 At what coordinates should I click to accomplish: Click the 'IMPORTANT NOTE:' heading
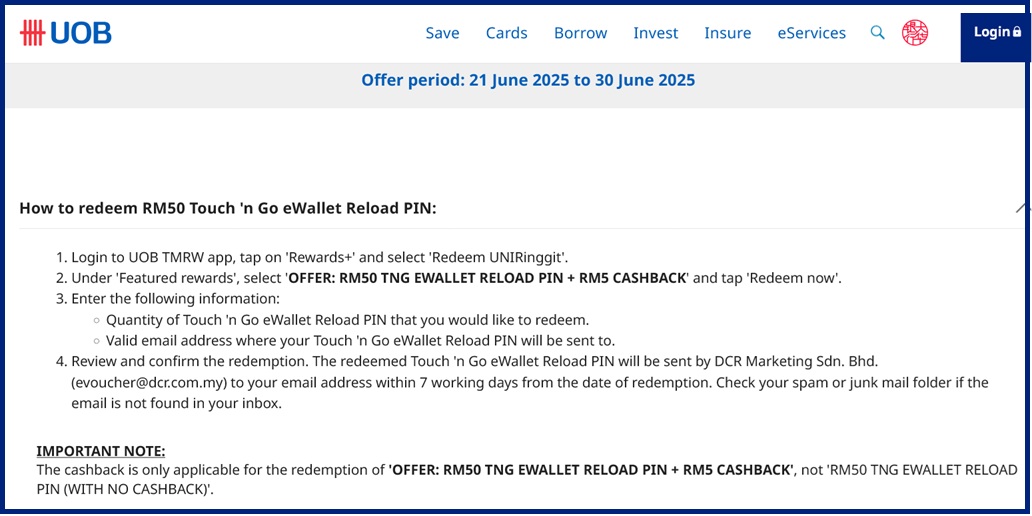101,451
